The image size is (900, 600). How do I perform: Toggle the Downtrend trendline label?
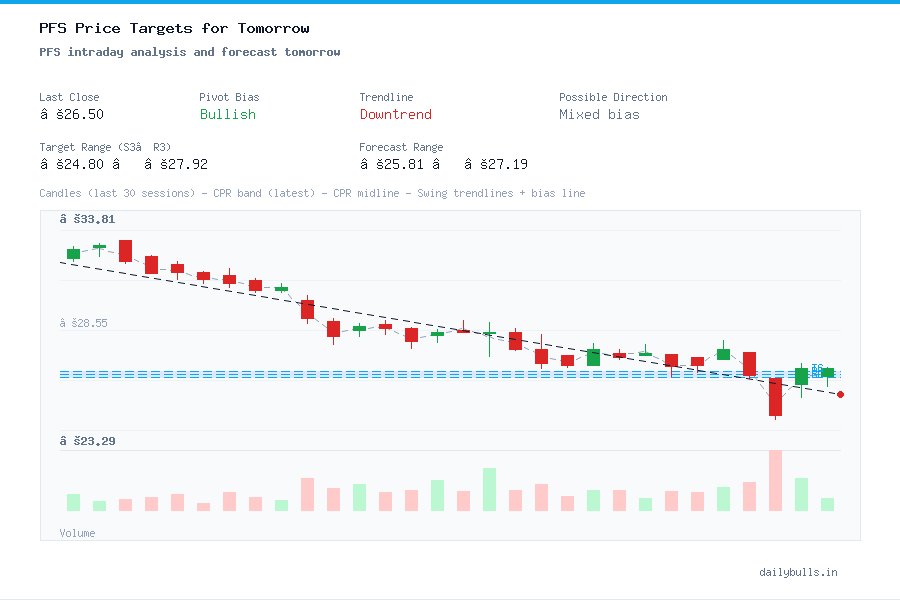395,115
